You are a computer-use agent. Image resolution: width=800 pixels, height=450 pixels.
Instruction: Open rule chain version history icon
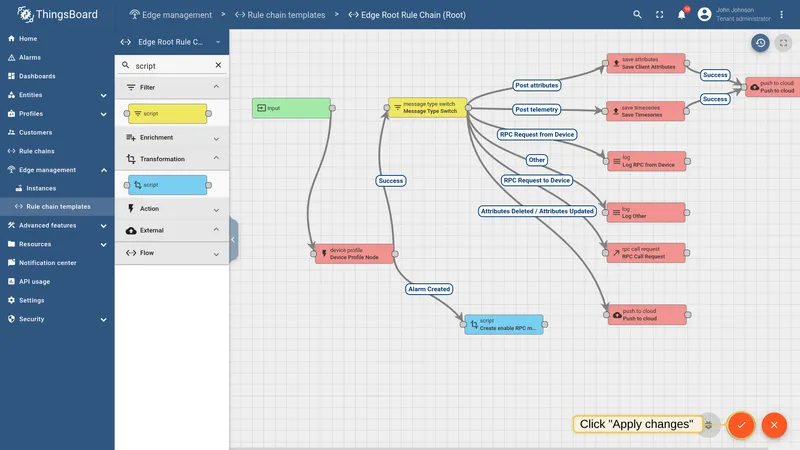coord(760,43)
